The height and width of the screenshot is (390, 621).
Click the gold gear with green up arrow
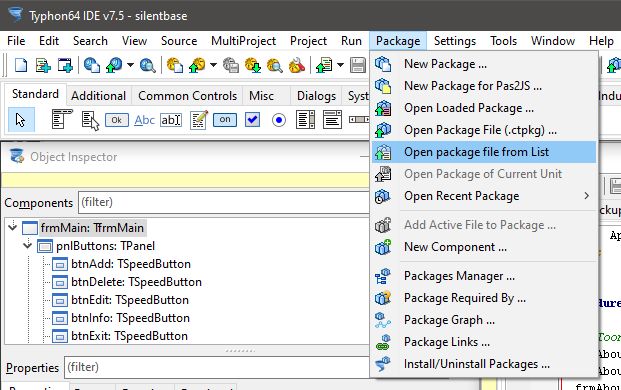197,65
